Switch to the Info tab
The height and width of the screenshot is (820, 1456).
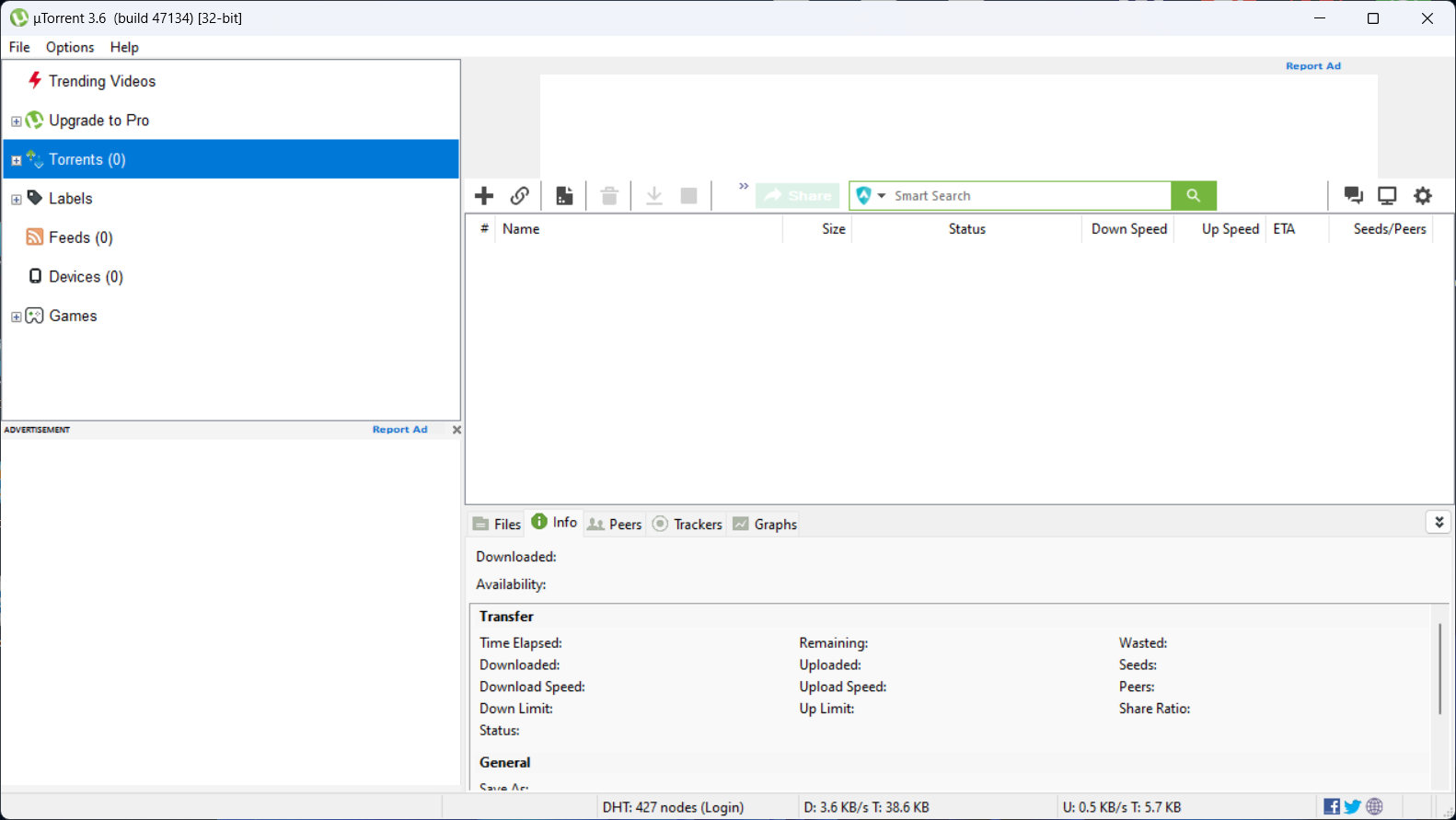(554, 522)
